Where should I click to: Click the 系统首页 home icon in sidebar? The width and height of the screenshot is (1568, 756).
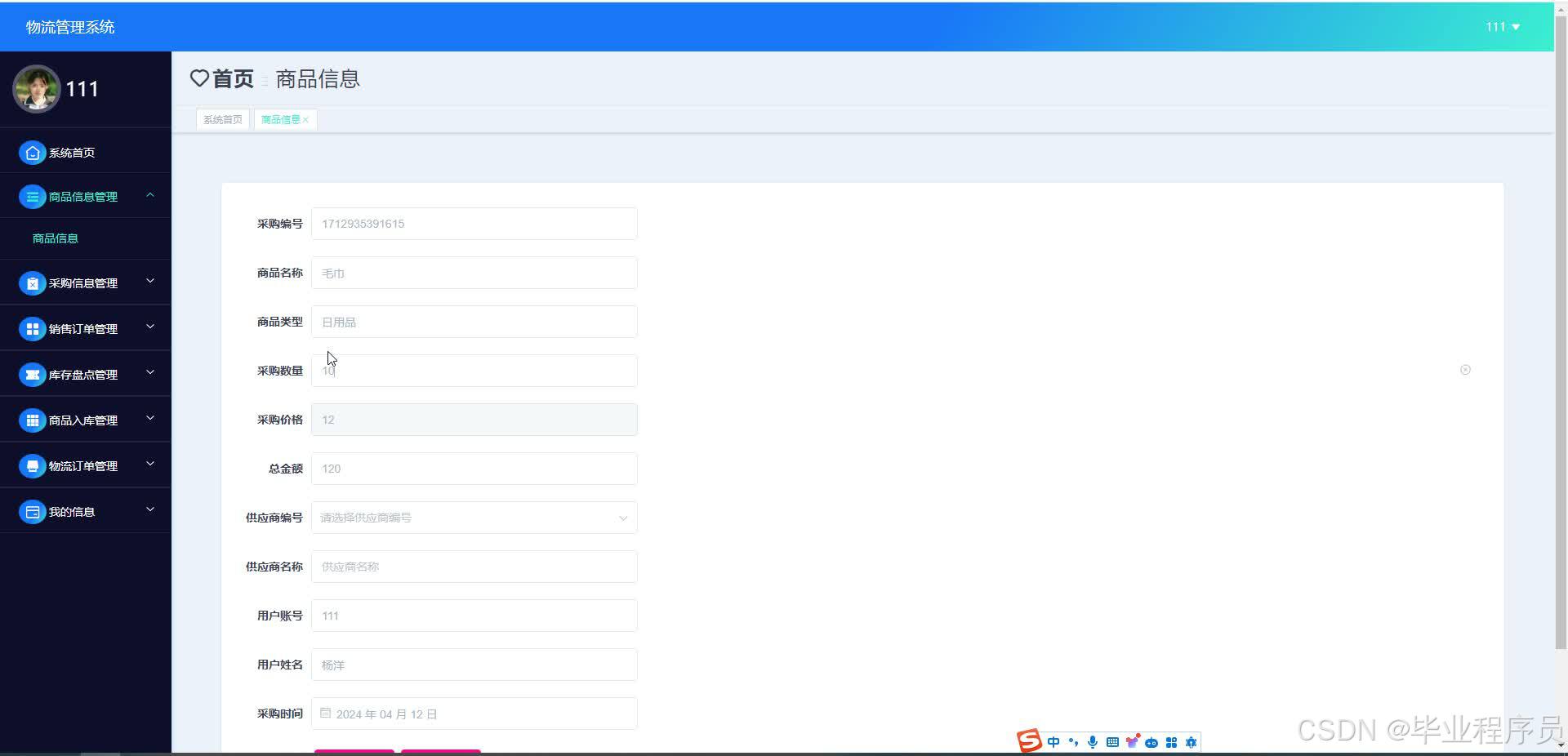32,153
